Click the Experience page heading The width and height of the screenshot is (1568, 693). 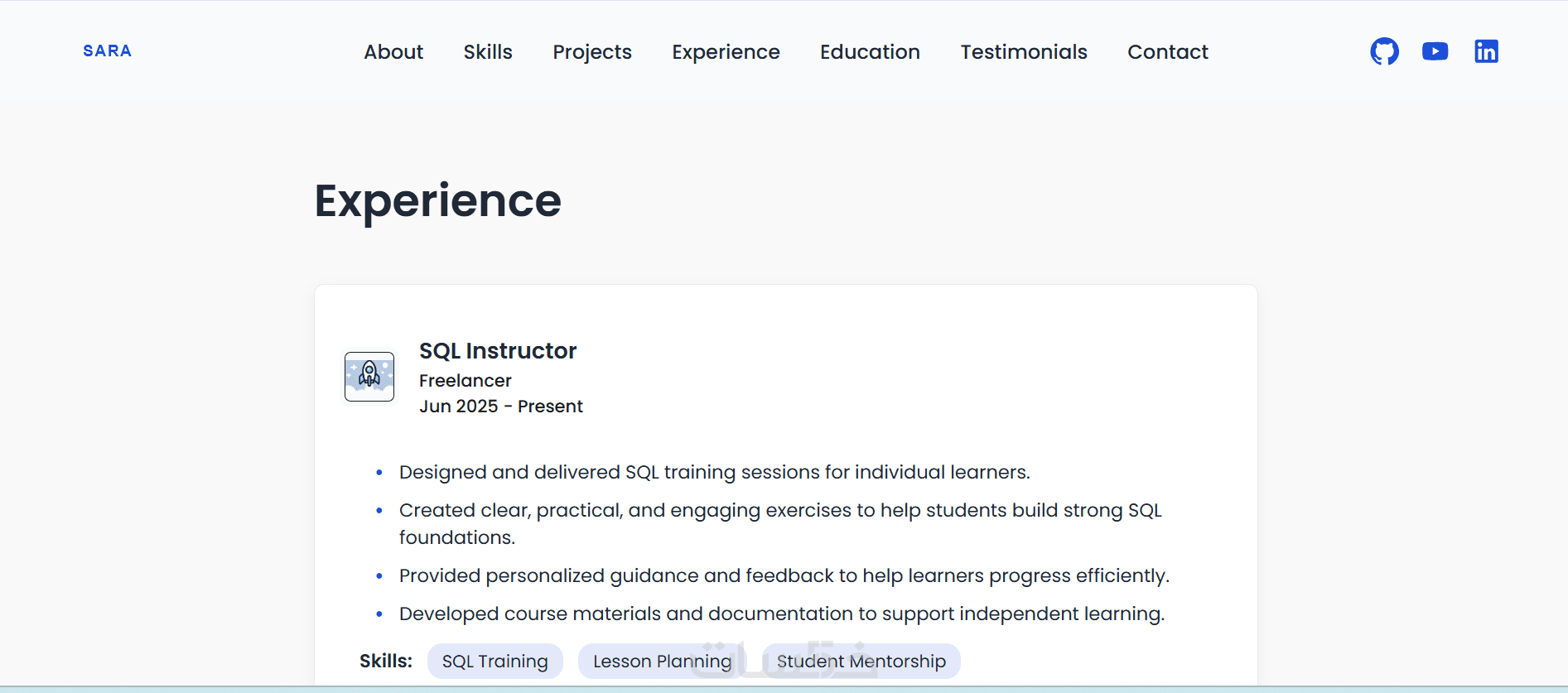(437, 201)
